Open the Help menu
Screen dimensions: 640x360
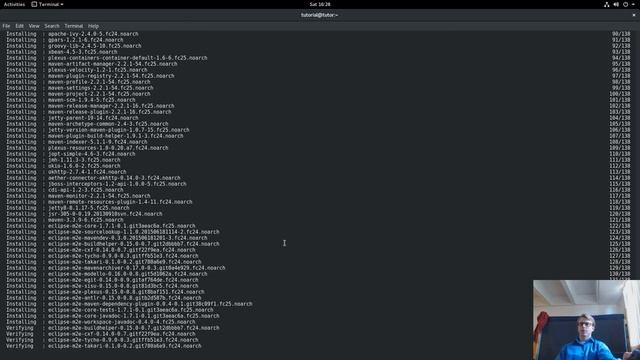(93, 26)
